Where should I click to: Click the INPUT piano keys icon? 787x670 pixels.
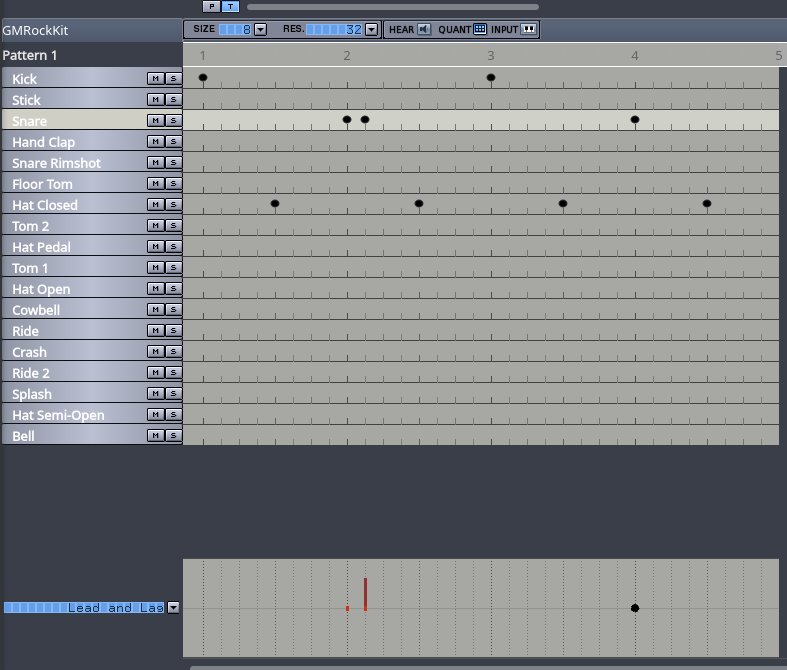[x=529, y=29]
